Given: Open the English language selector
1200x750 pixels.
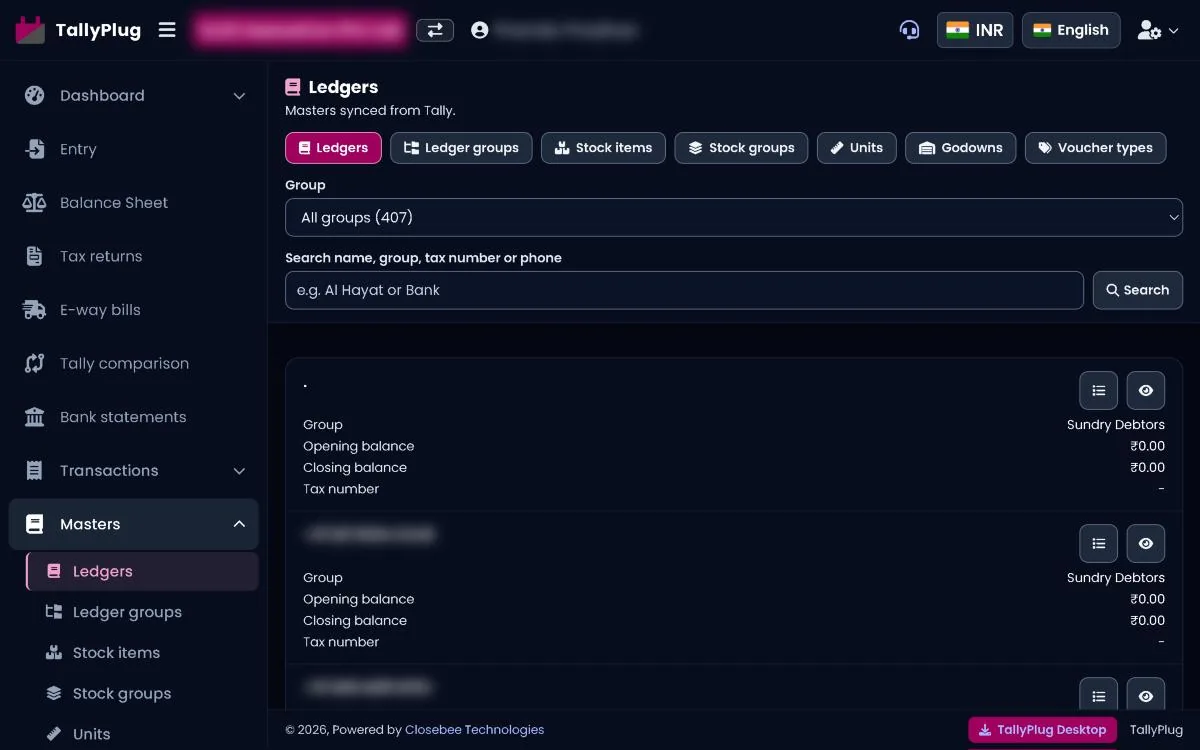Looking at the screenshot, I should pyautogui.click(x=1071, y=30).
